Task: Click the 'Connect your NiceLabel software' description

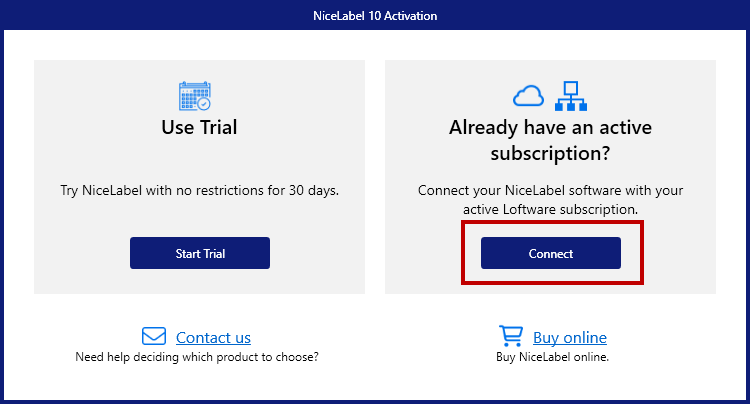Action: pos(550,200)
